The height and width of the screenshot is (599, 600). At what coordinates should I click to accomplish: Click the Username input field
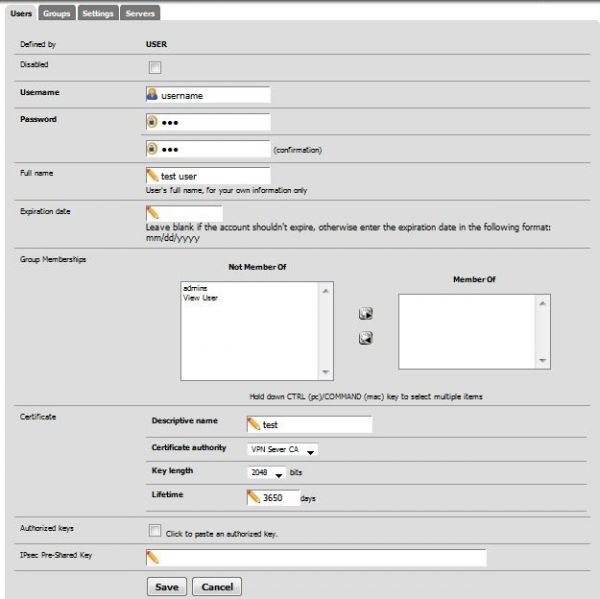(x=208, y=95)
